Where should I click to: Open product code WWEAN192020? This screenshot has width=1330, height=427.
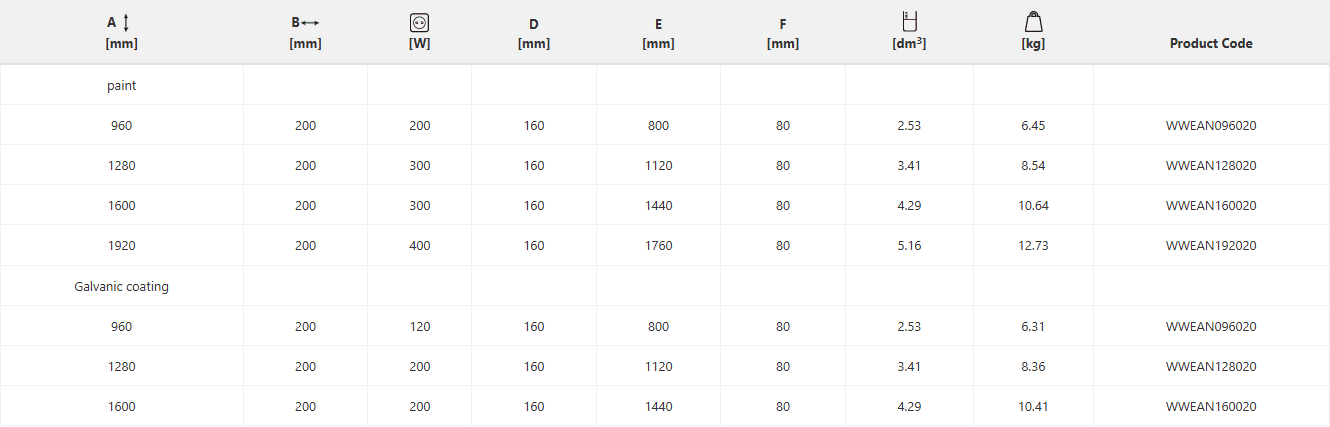[1211, 246]
